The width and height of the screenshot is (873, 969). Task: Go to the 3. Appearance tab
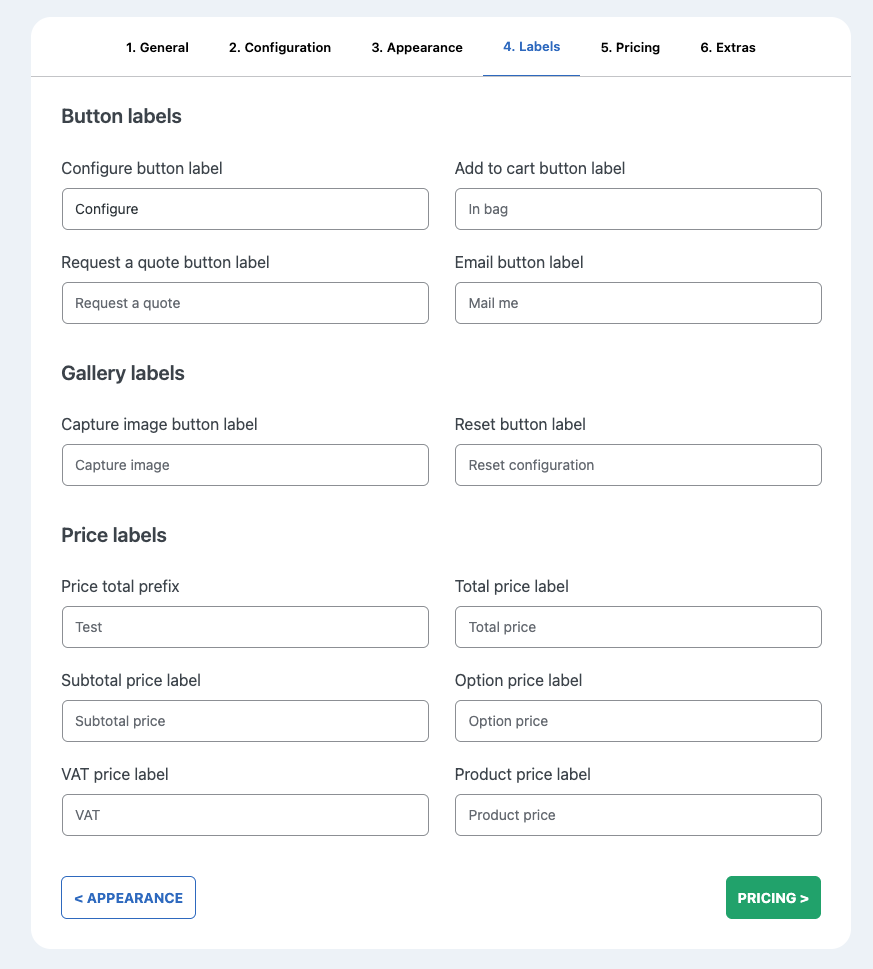tap(417, 47)
